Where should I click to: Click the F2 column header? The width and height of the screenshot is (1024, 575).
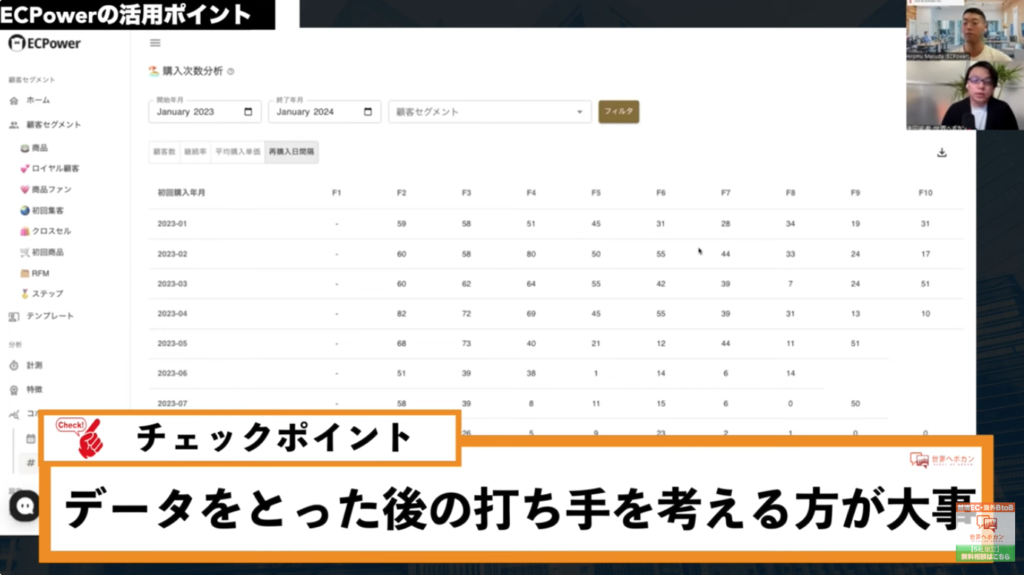pos(401,193)
